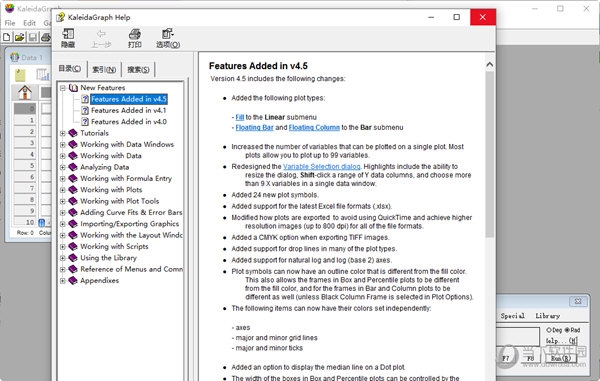Select the Using the Library topic

108,258
